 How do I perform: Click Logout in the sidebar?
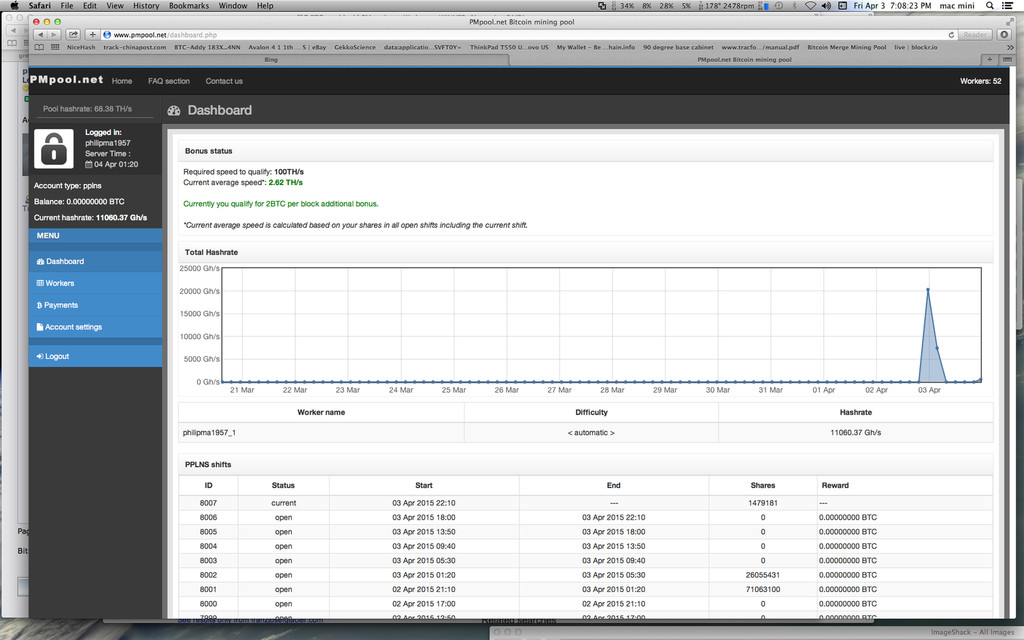[95, 357]
